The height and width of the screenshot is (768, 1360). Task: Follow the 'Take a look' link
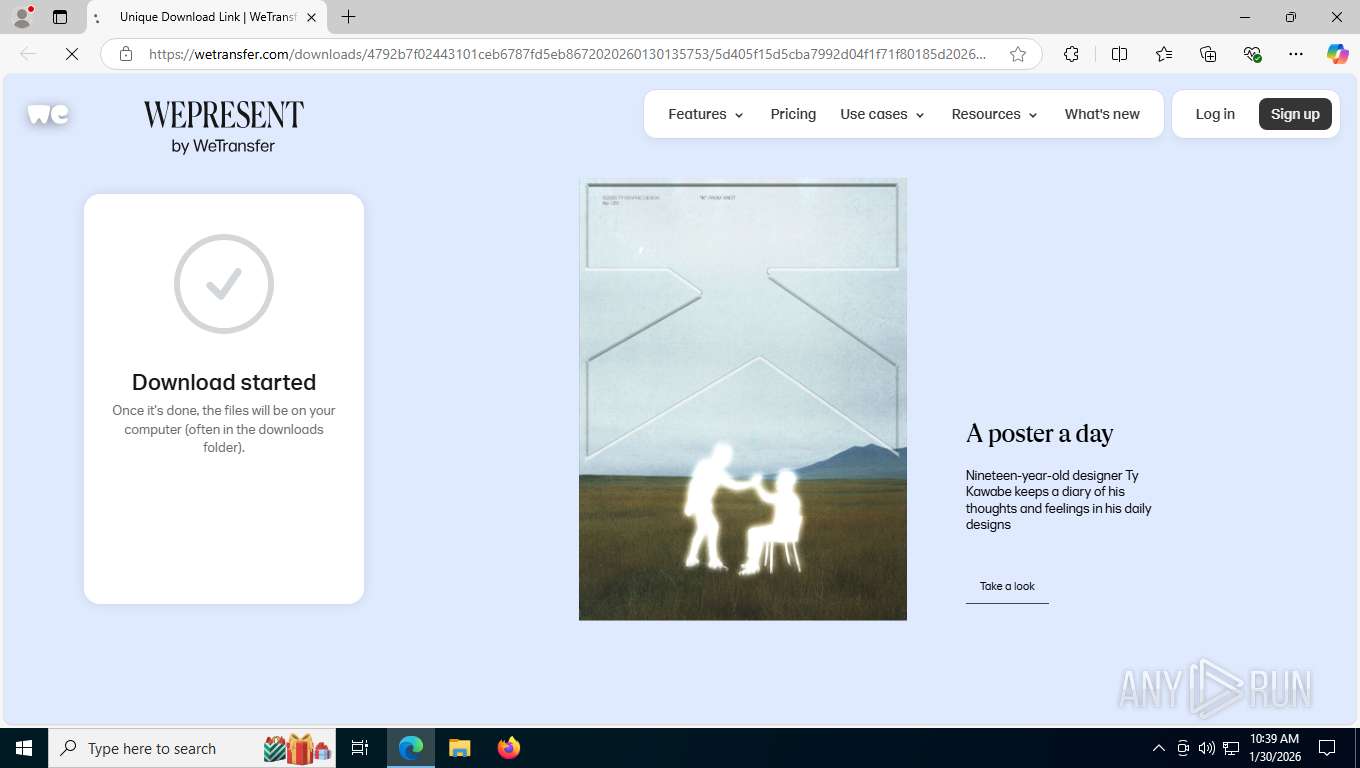[x=1007, y=586]
